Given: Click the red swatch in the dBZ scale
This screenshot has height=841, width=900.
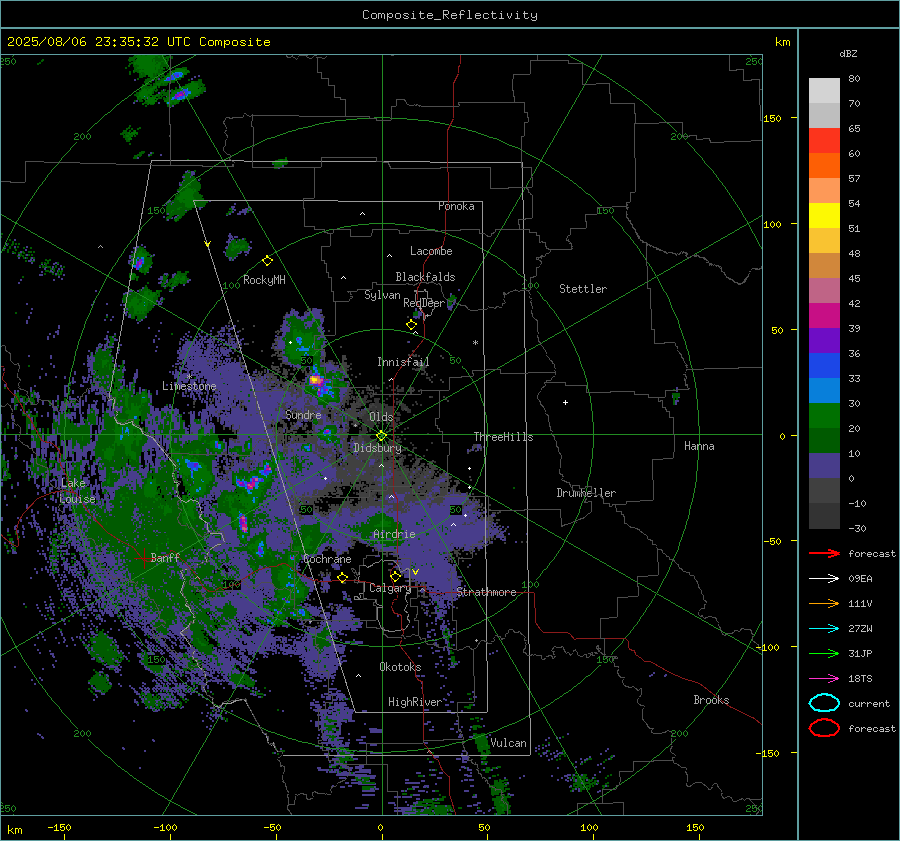Looking at the screenshot, I should (x=824, y=141).
